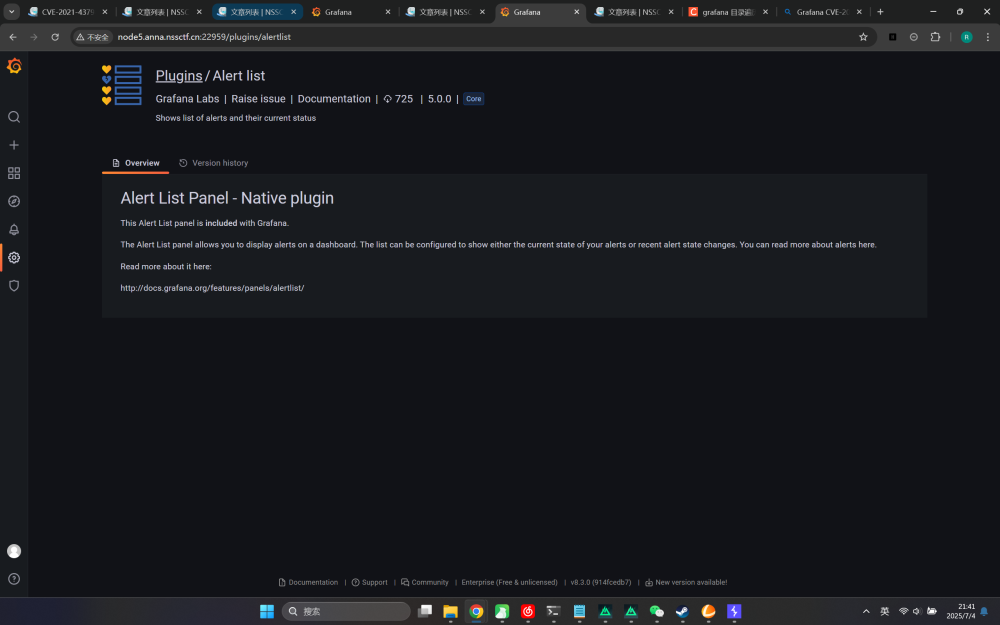The width and height of the screenshot is (1000, 625).
Task: Click the address bar showing node5.anna.nssctf.cn
Action: (x=472, y=37)
